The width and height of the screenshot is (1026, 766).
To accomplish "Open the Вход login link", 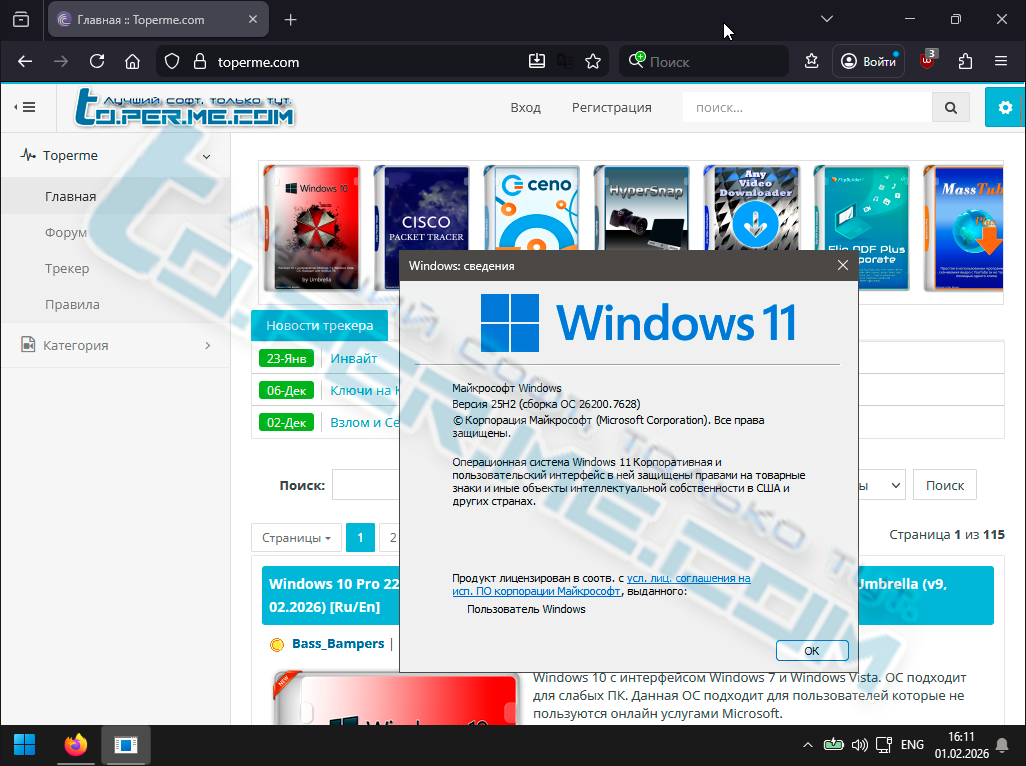I will [525, 107].
